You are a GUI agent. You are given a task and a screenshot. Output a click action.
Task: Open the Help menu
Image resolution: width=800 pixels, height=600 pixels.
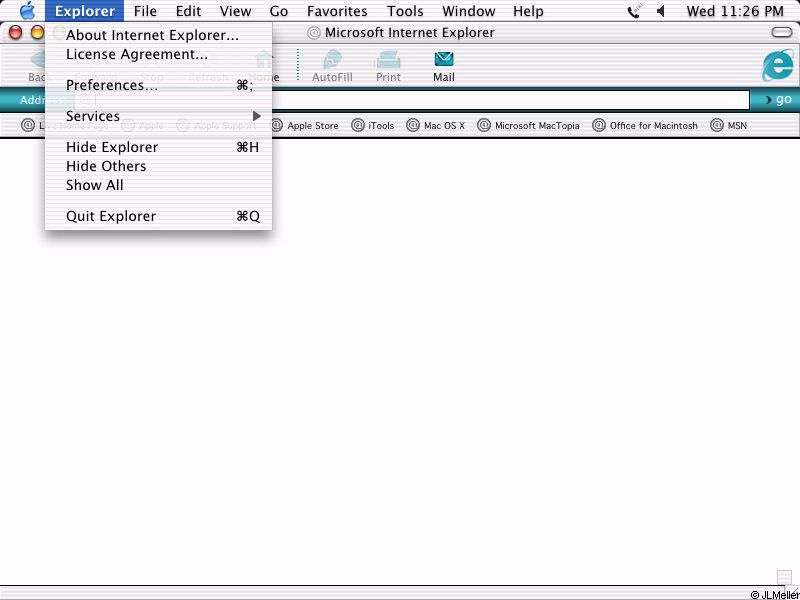pos(528,11)
